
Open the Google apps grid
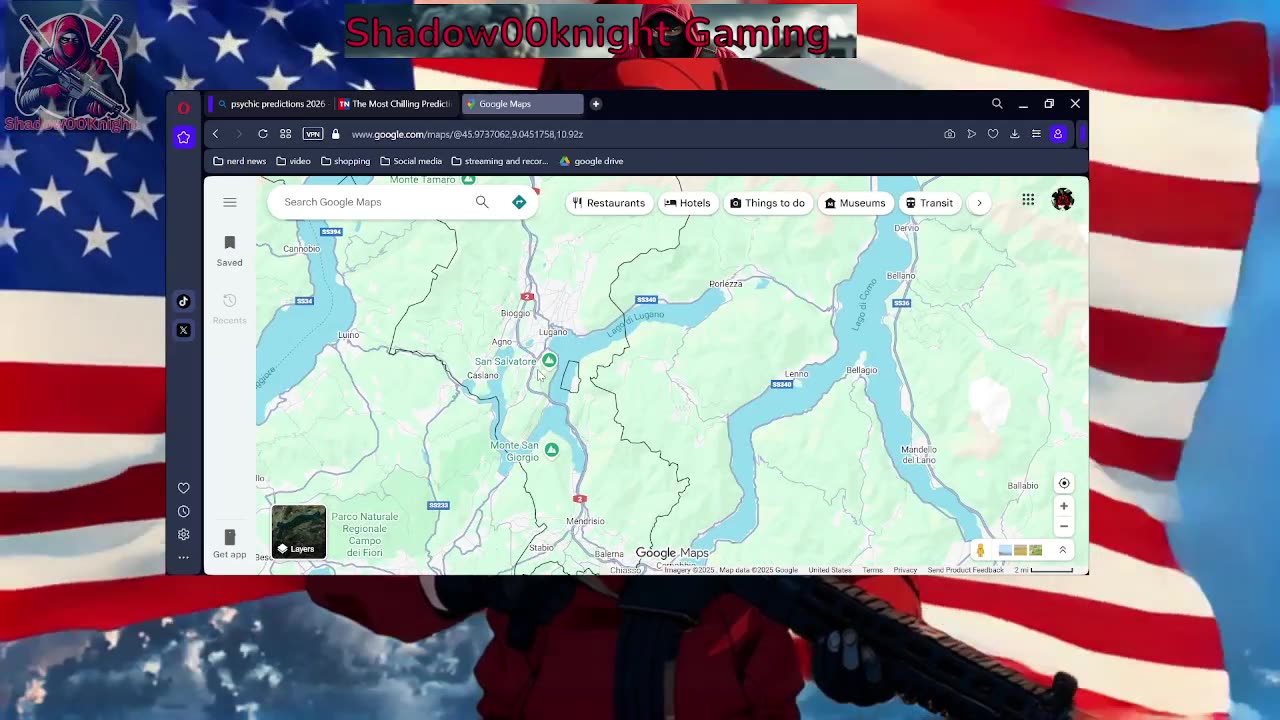click(1028, 201)
